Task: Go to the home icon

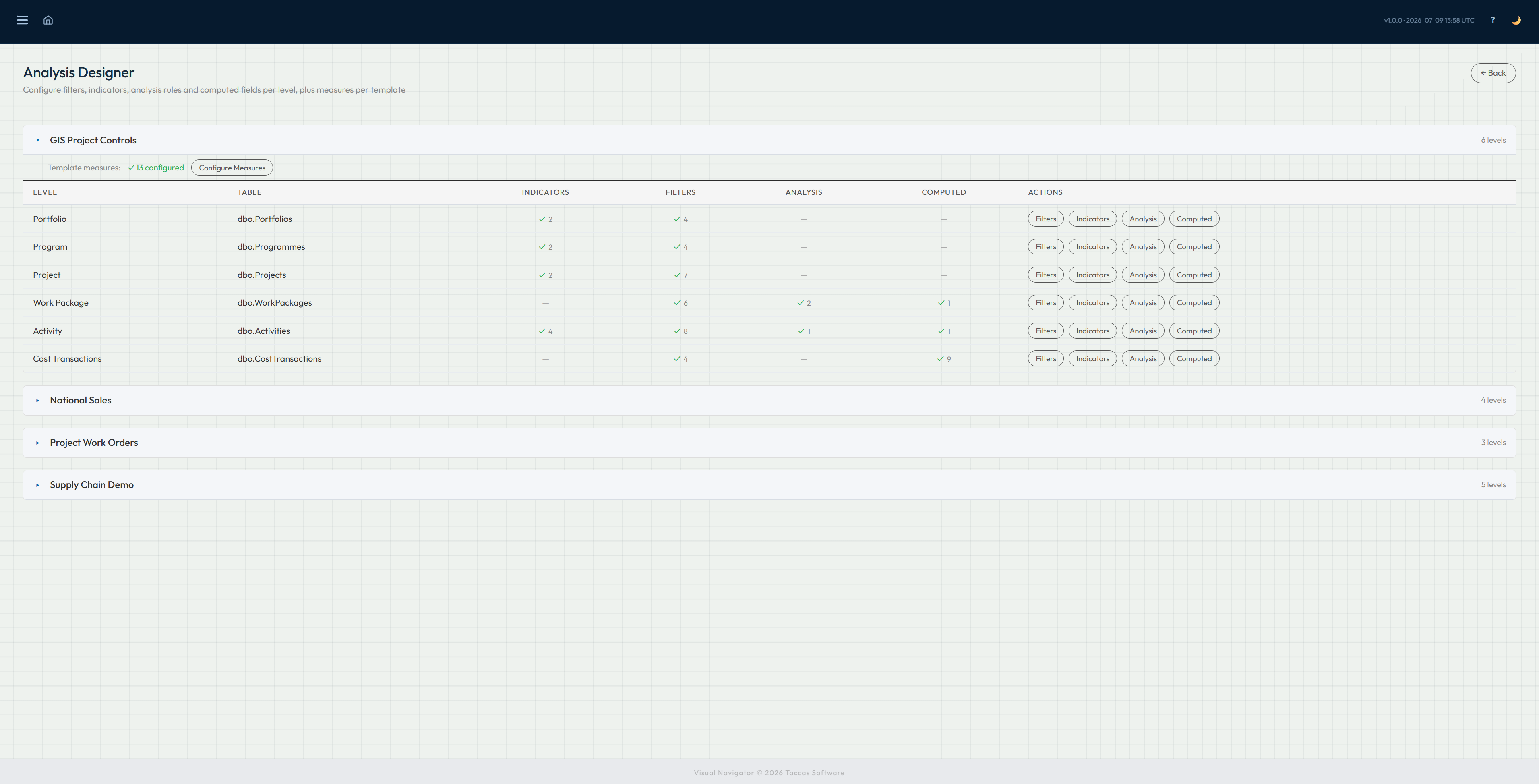Action: pyautogui.click(x=48, y=20)
